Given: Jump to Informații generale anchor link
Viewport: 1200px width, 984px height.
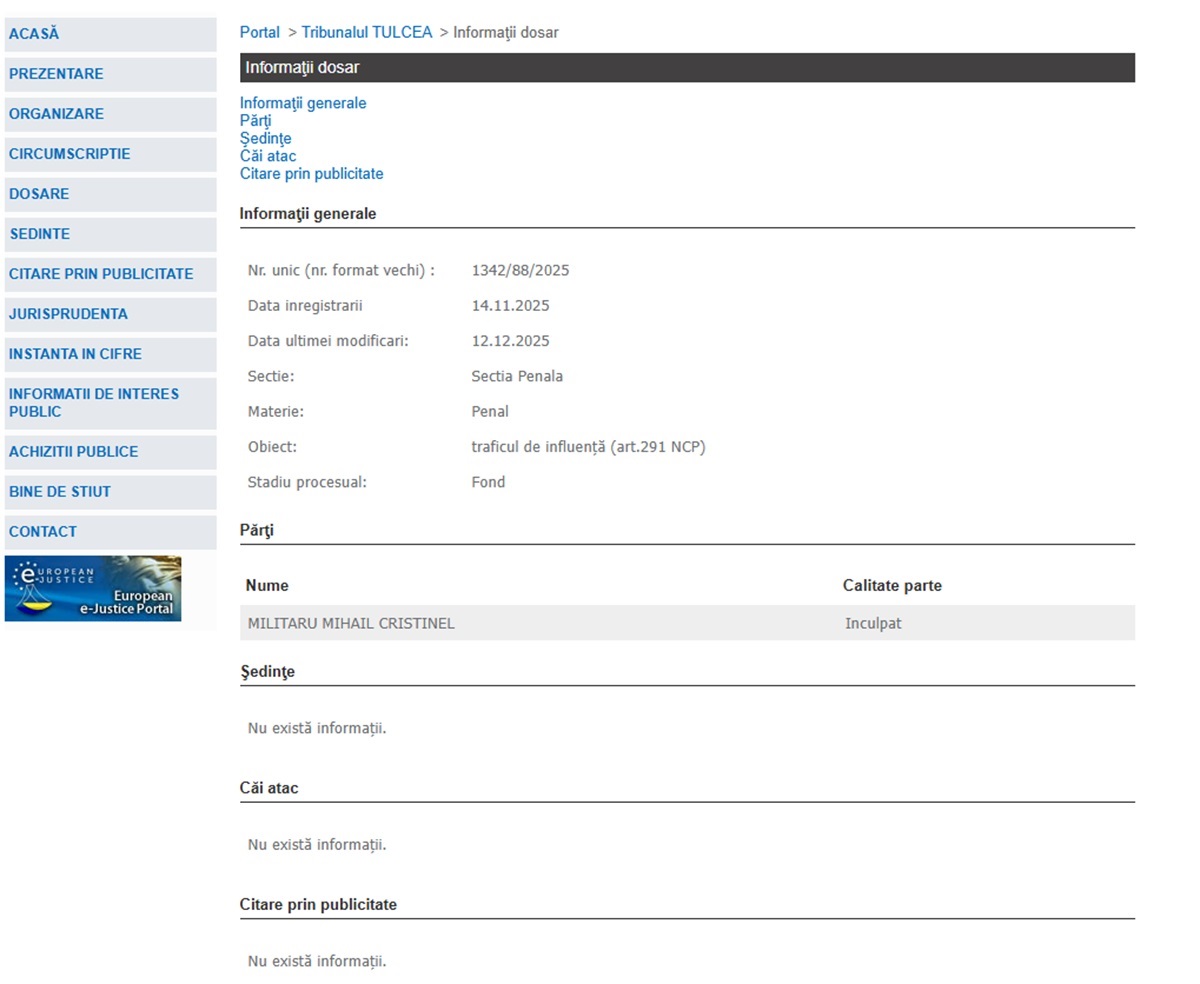Looking at the screenshot, I should pos(303,103).
